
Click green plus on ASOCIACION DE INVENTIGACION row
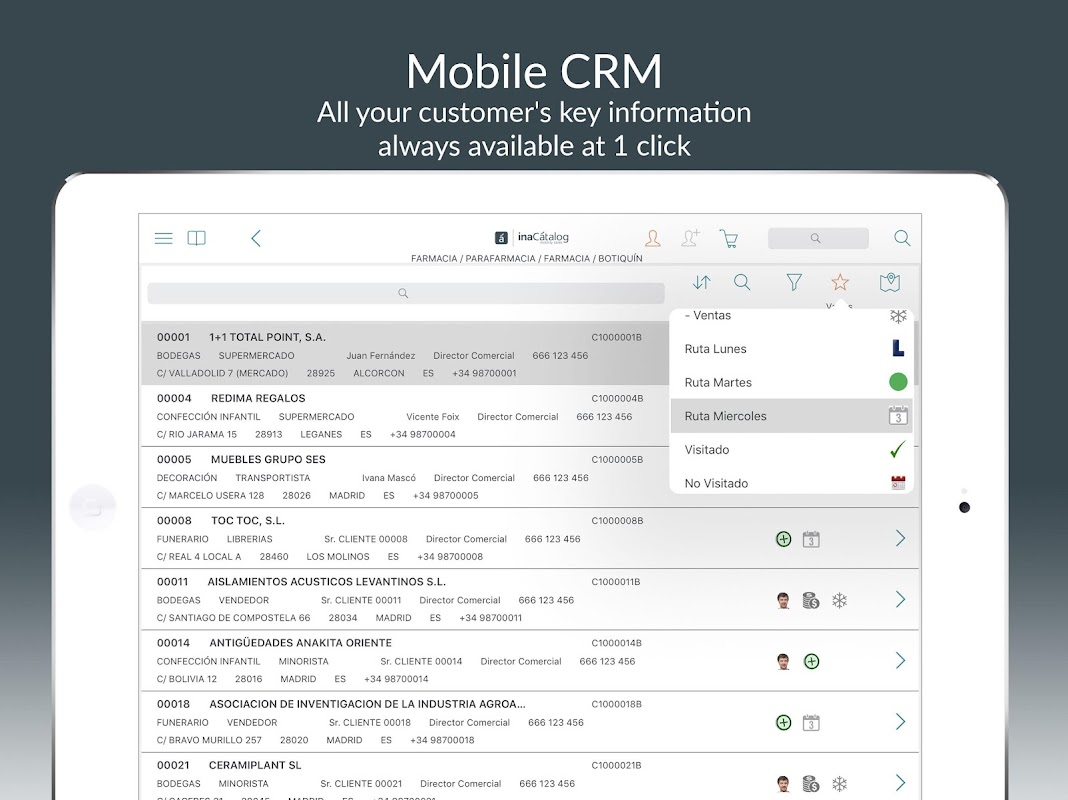coord(783,722)
